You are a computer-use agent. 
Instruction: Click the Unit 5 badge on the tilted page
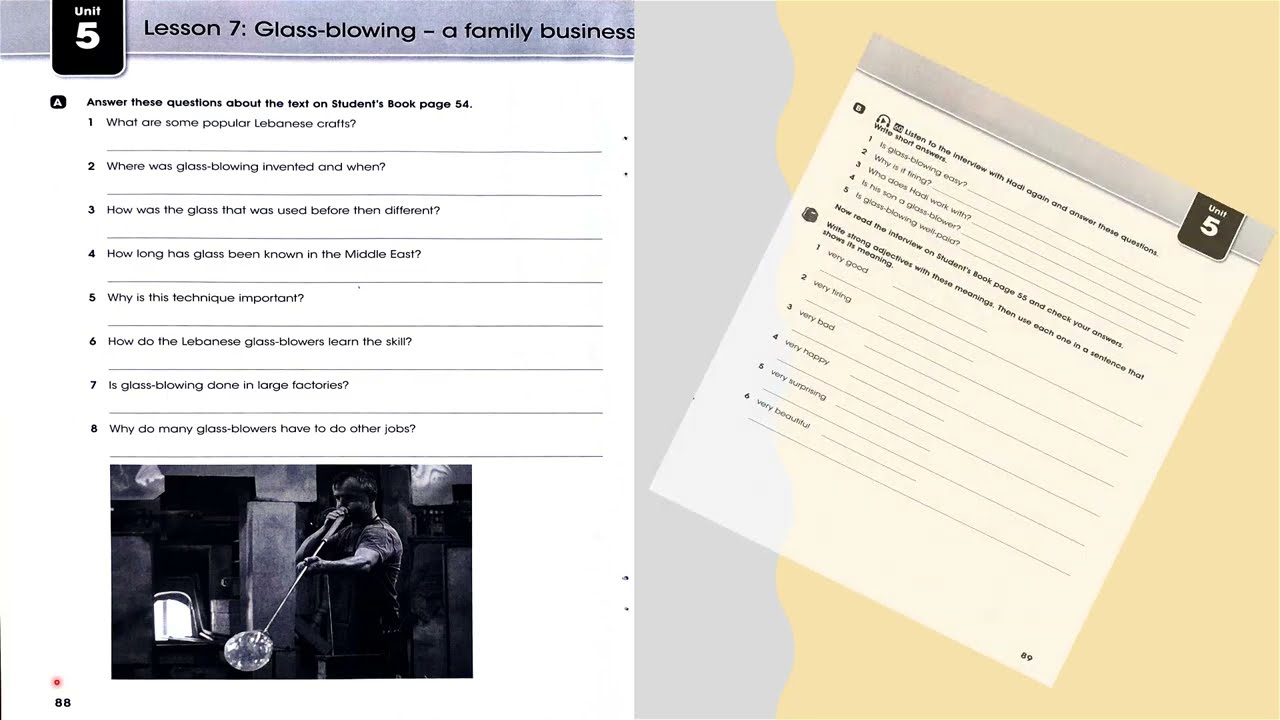tap(1211, 226)
